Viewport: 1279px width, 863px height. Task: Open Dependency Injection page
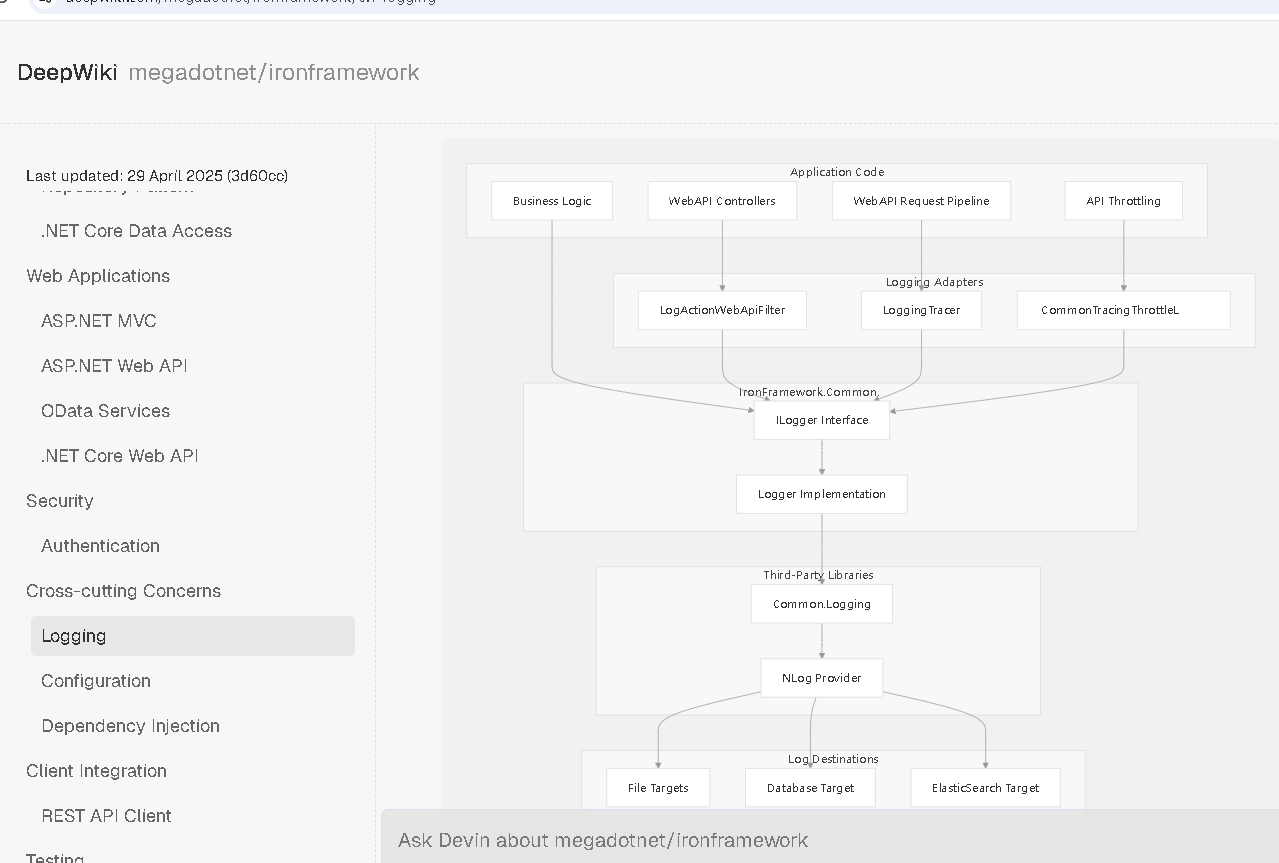pos(130,726)
